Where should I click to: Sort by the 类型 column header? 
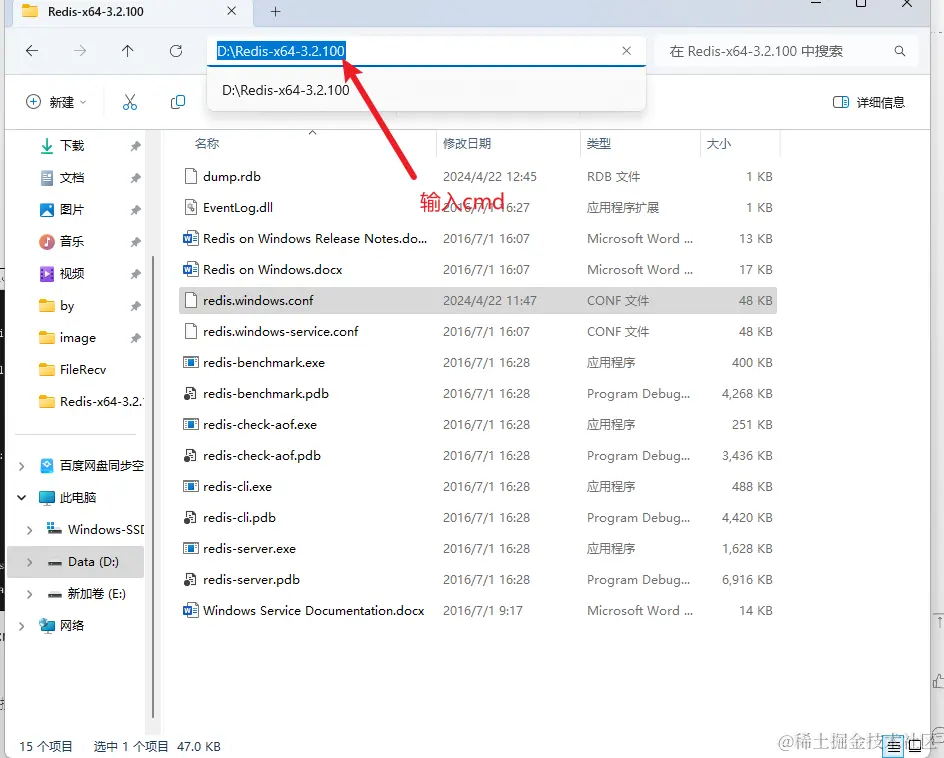pyautogui.click(x=599, y=143)
